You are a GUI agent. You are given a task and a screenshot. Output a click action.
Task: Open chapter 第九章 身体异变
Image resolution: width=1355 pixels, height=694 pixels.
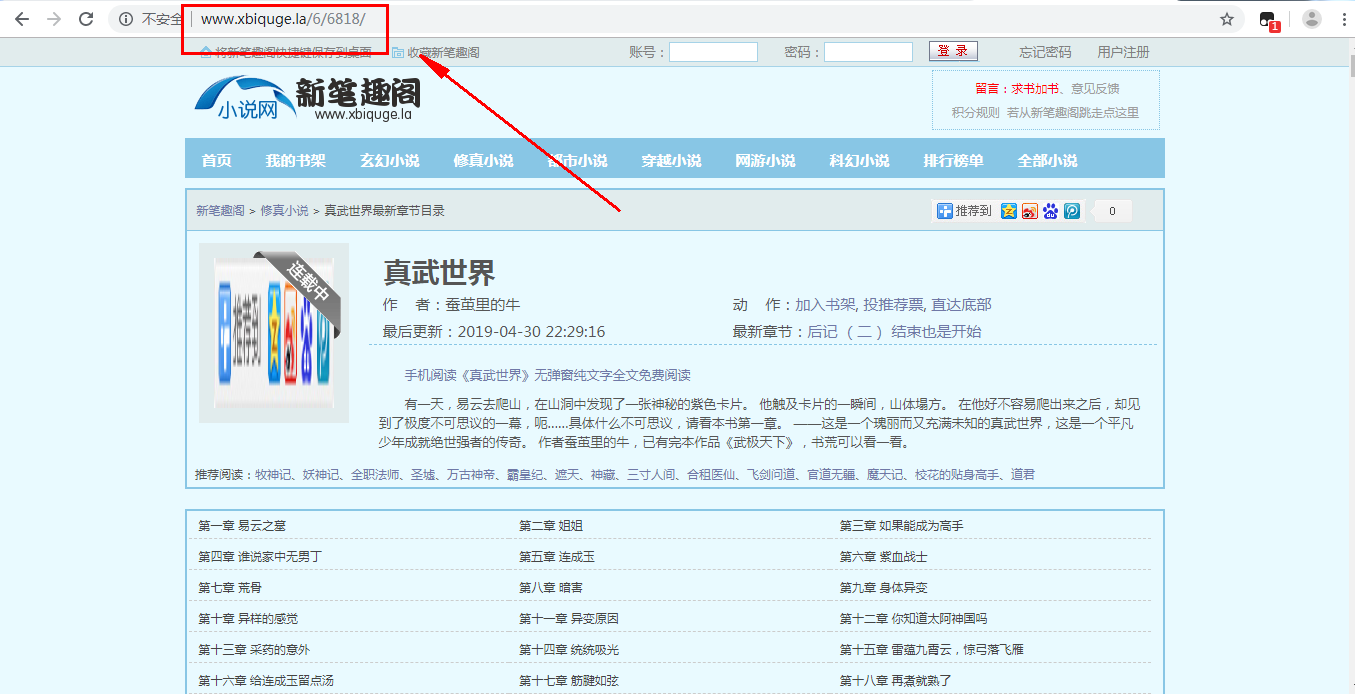(884, 588)
